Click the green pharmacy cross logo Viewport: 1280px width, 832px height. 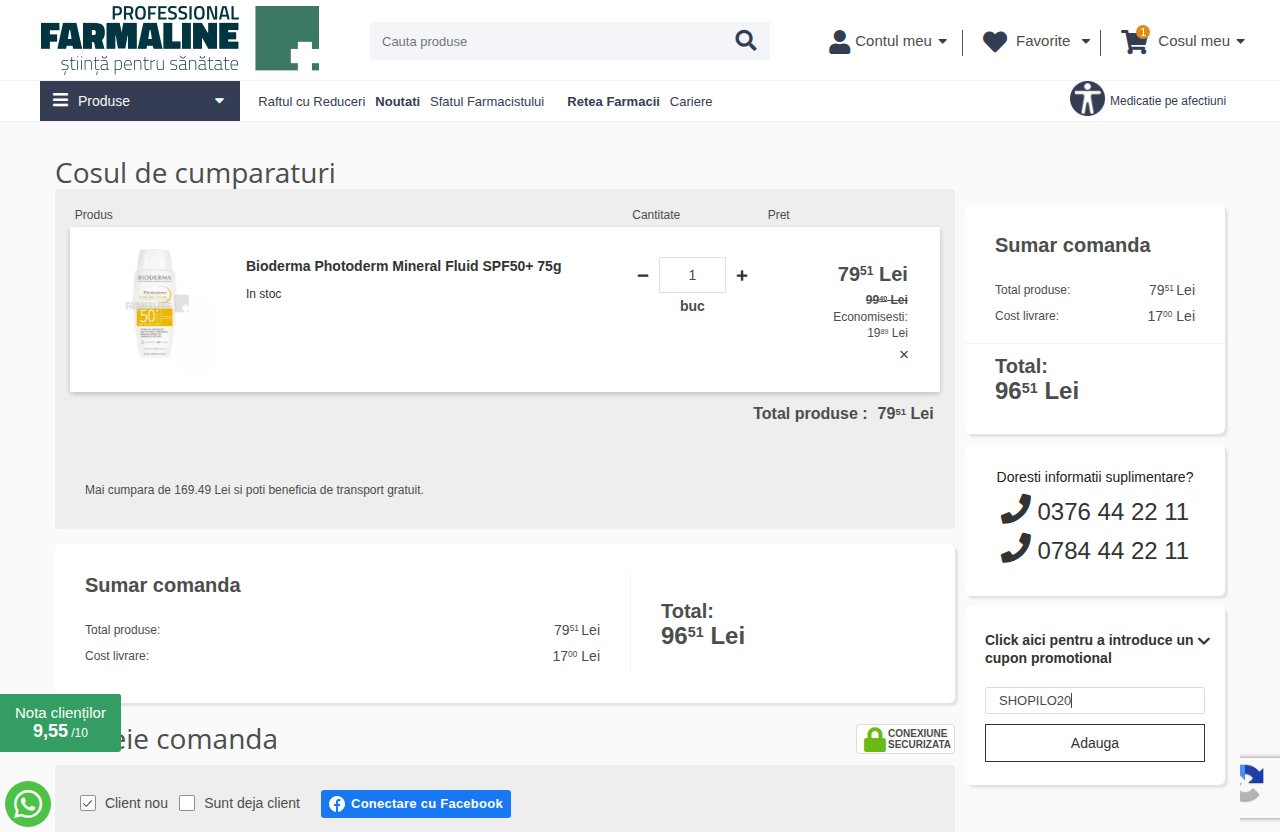click(287, 38)
